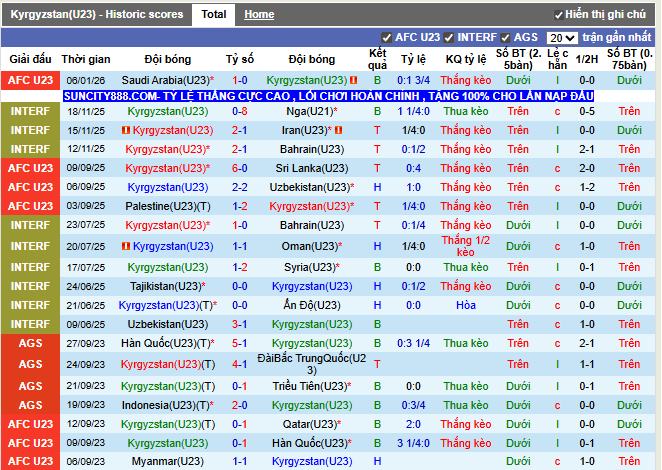662x470 pixels.
Task: Click the Giải đấu column header
Action: (30, 59)
